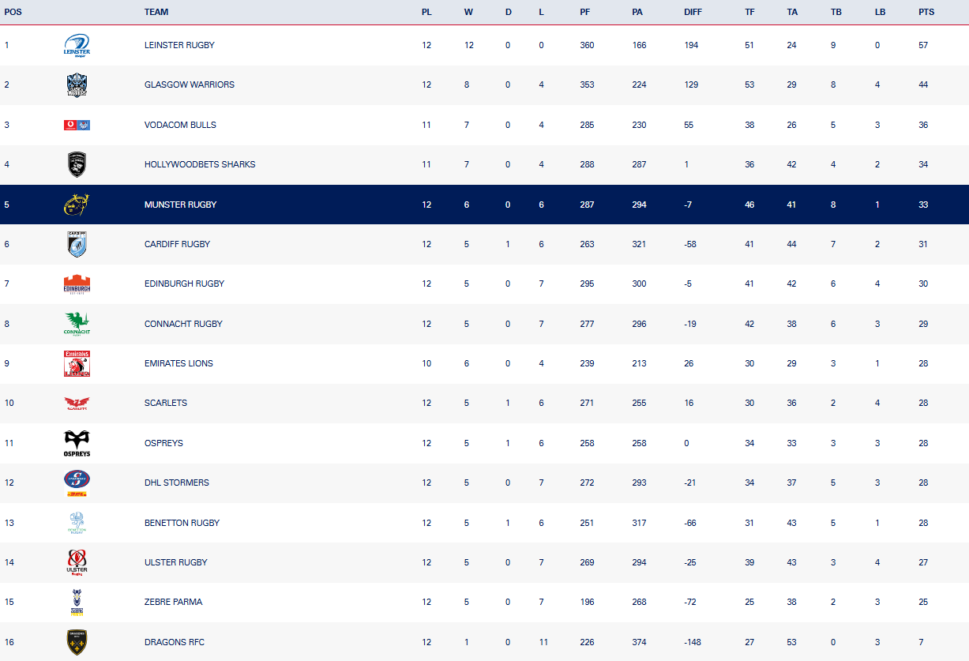Click the Munster Rugby club badge
Screen dimensions: 969x661
click(77, 204)
